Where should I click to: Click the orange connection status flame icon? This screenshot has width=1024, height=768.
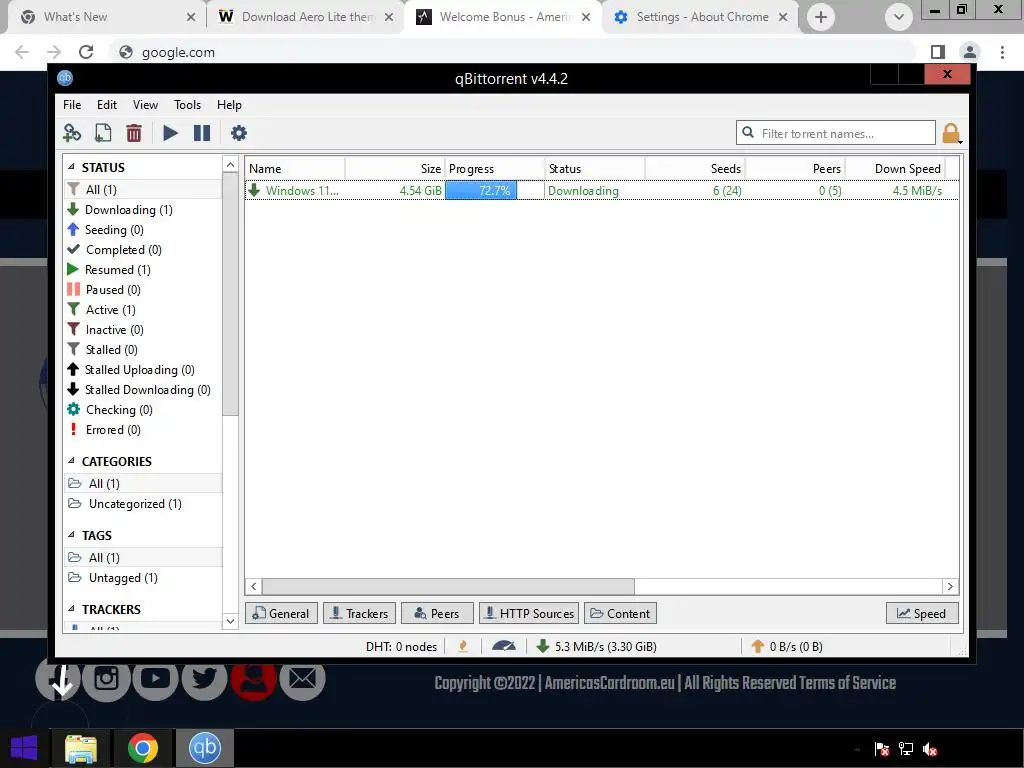click(x=463, y=646)
